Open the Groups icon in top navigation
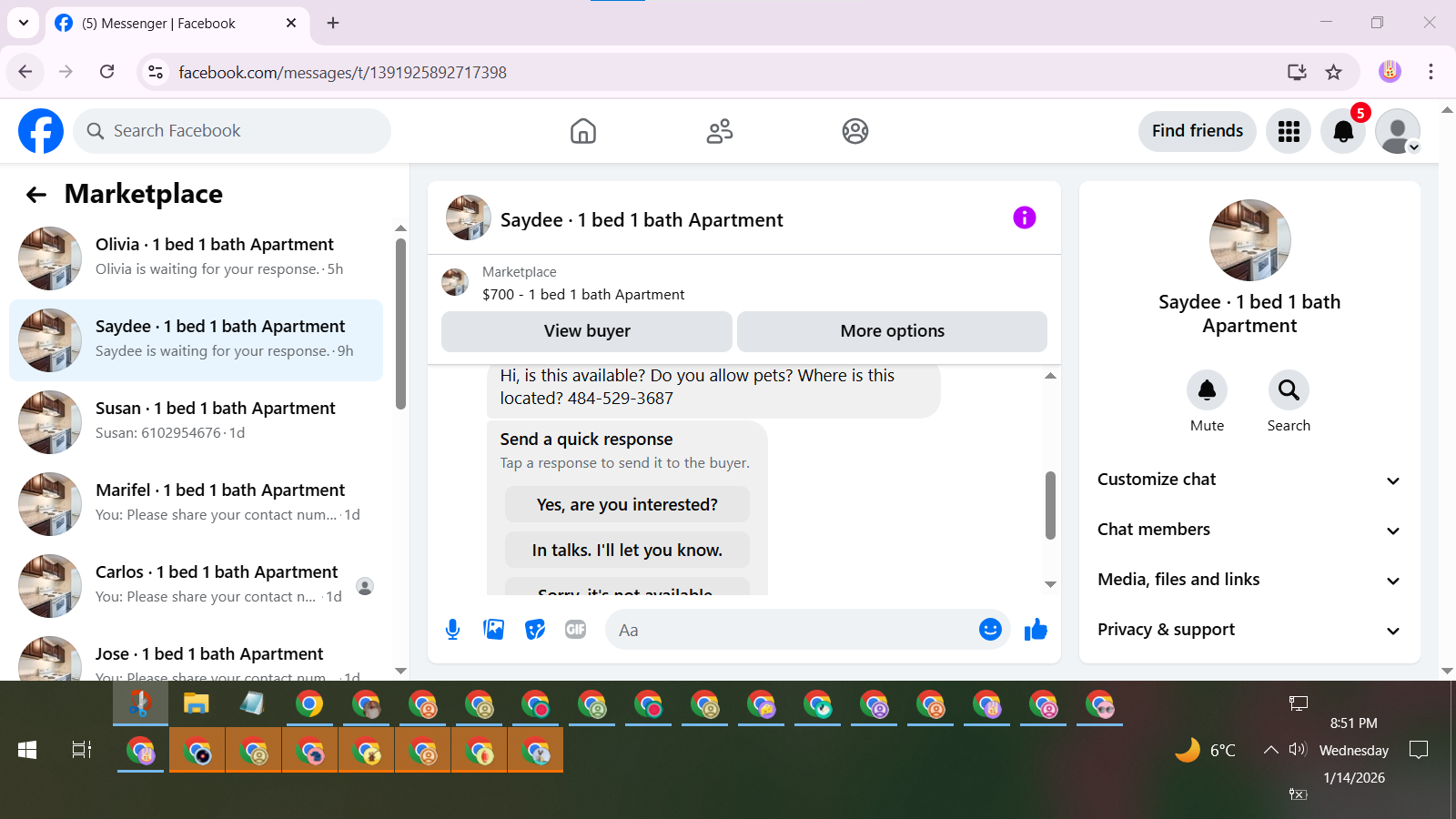 [855, 131]
